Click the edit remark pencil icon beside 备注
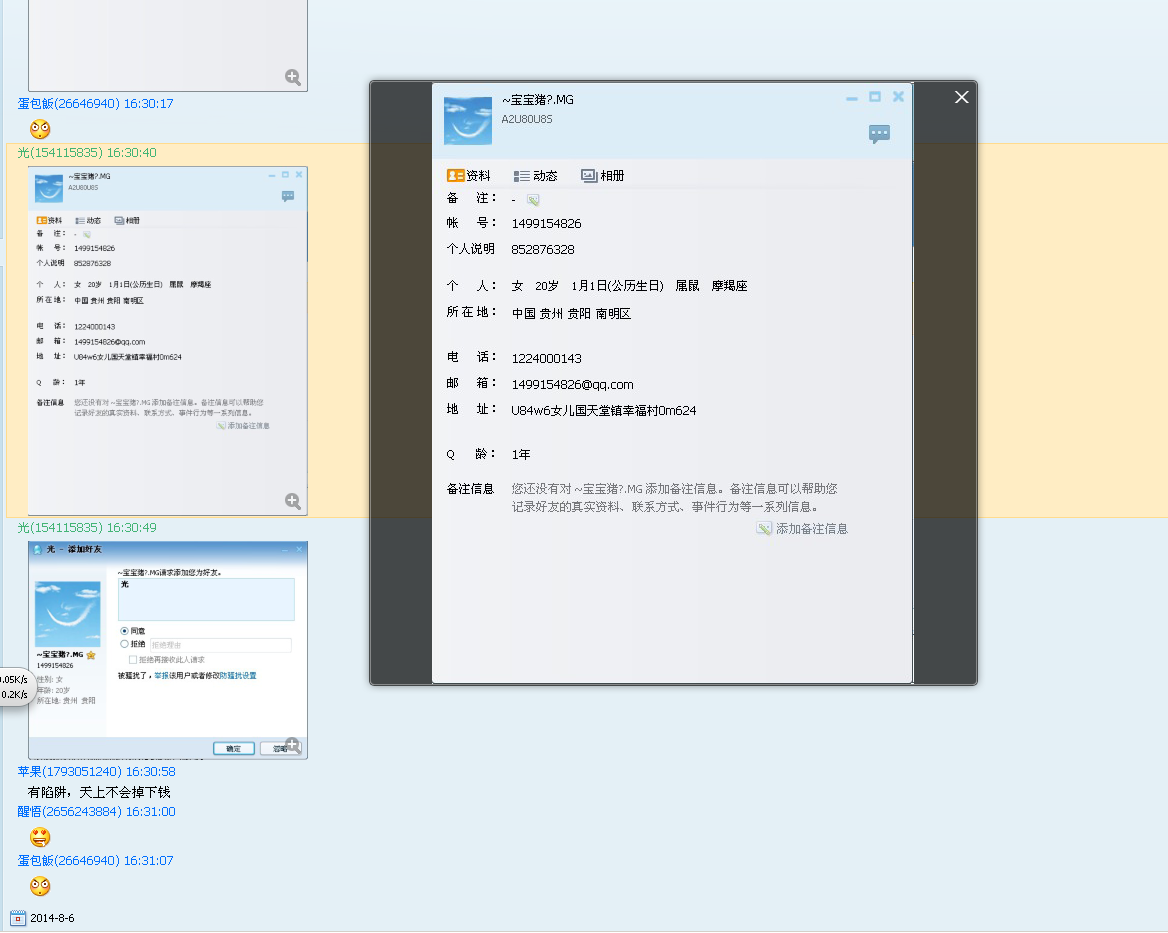1168x933 pixels. pos(532,199)
